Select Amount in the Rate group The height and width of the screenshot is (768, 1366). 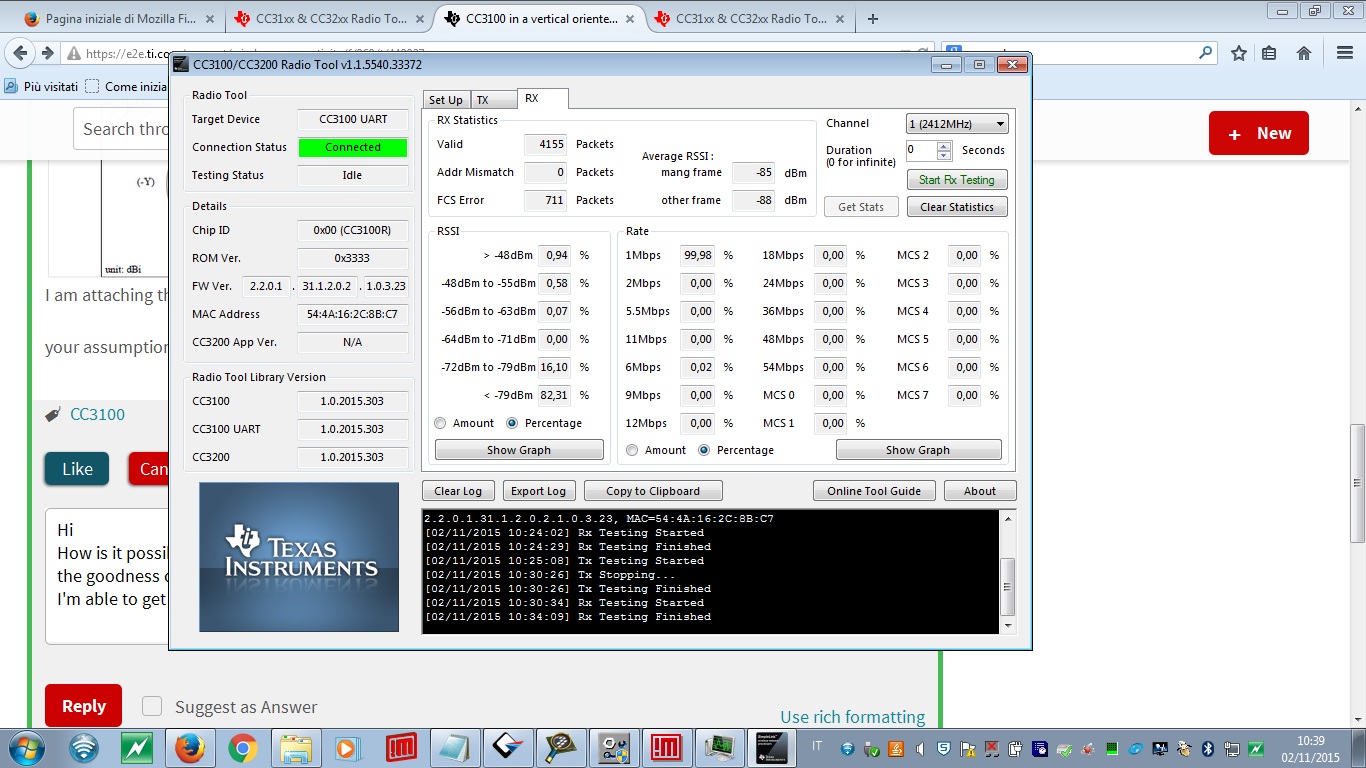pos(632,450)
